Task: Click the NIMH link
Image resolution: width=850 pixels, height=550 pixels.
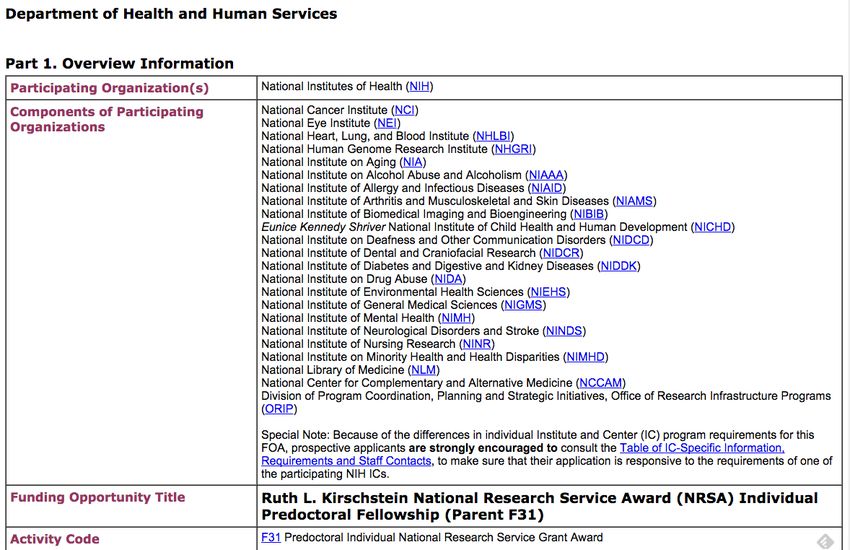Action: pos(456,318)
